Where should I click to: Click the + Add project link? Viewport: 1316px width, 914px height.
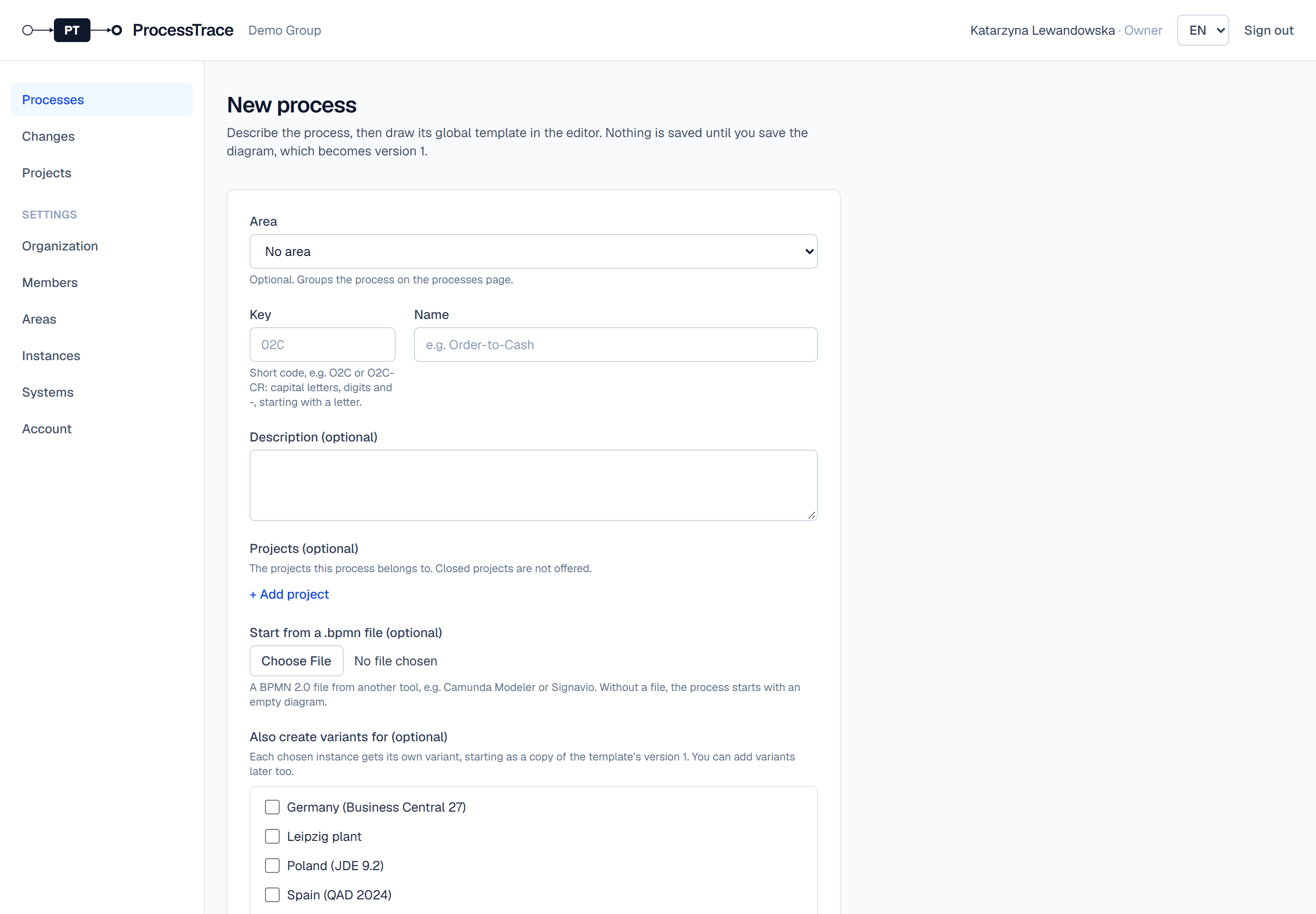click(x=289, y=595)
